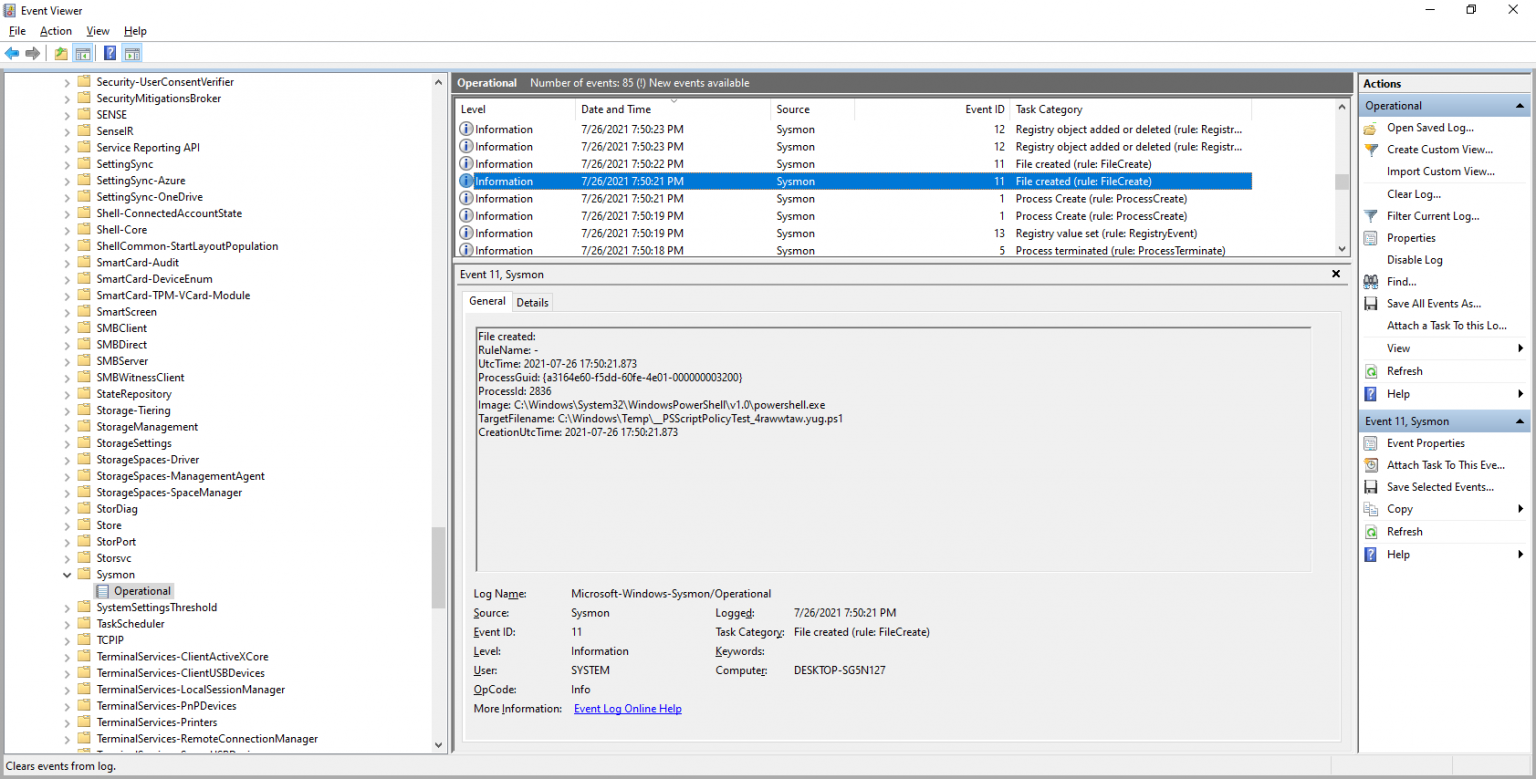Screen dimensions: 1536x779
Task: Toggle the Show/Hide Action Pane toolbar button
Action: pyautogui.click(x=132, y=53)
